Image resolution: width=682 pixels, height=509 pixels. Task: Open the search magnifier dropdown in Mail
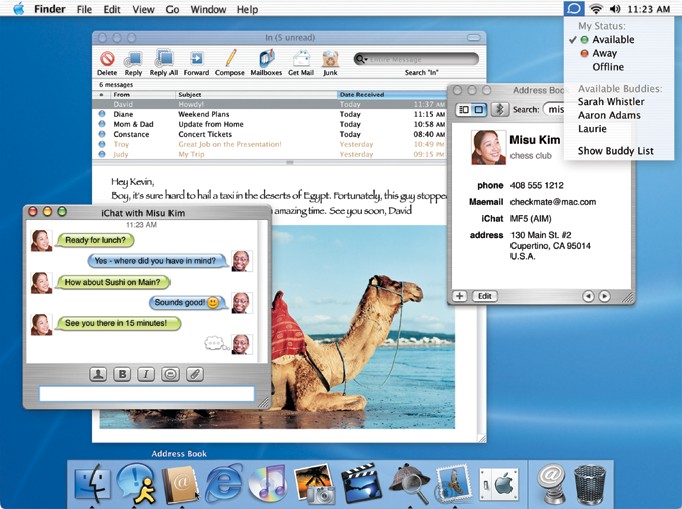pos(361,59)
